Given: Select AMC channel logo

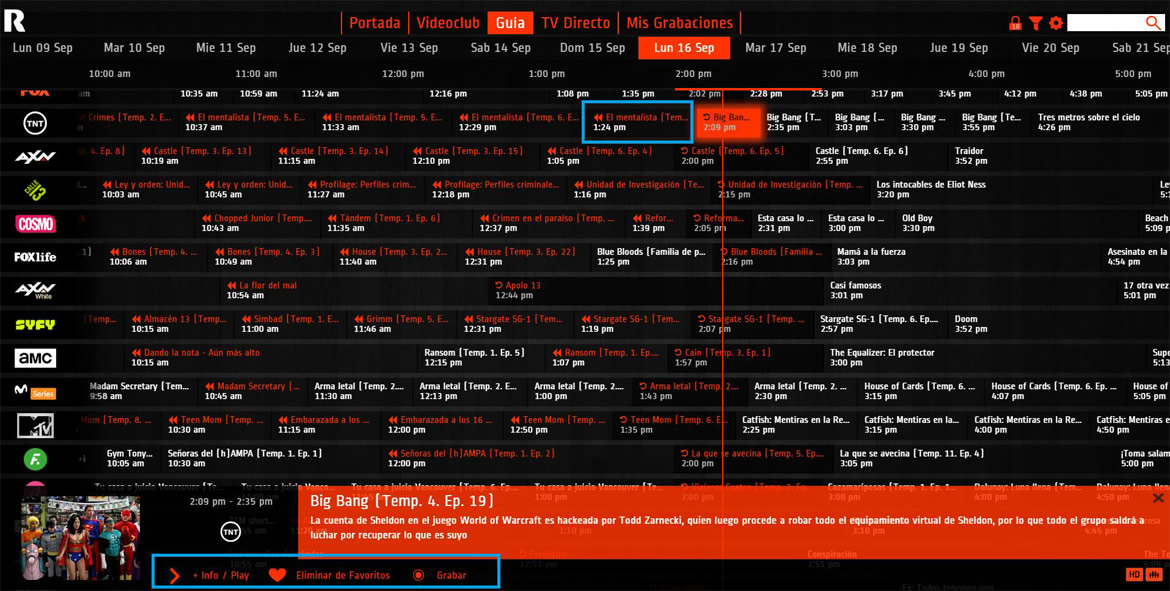Looking at the screenshot, I should 35,358.
